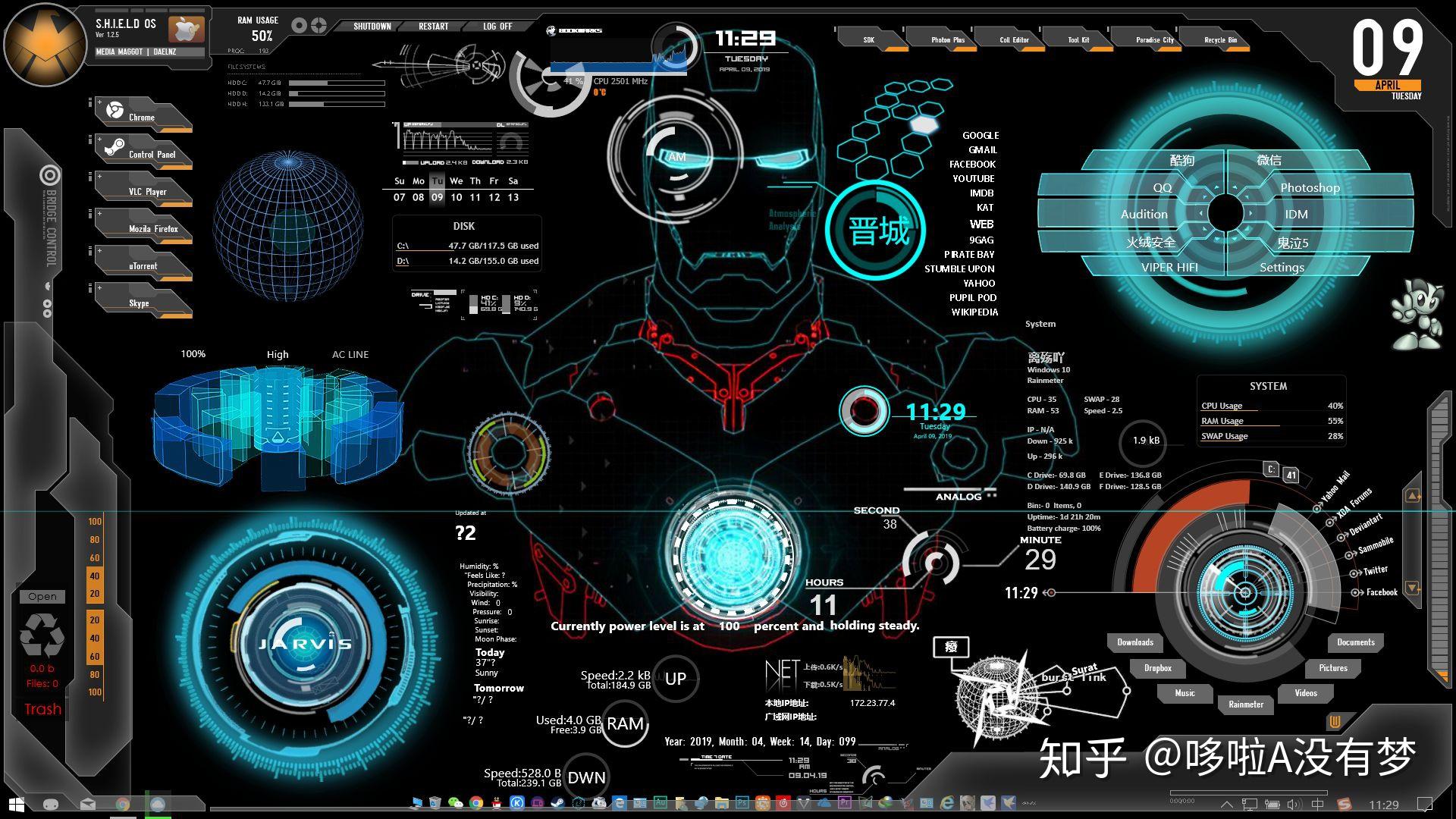
Task: Open the Tool Kit top tab
Action: 1078,39
